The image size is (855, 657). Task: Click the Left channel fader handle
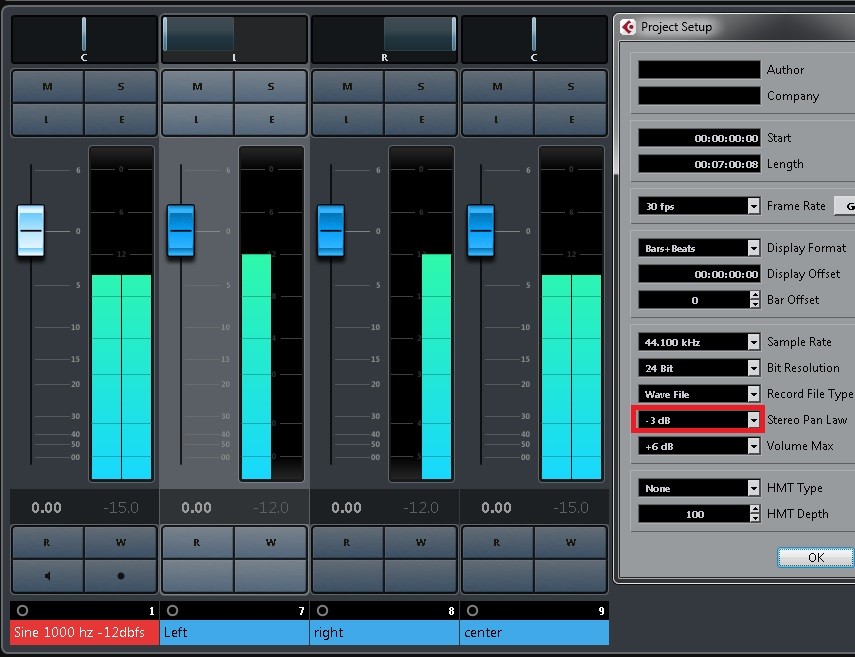180,231
